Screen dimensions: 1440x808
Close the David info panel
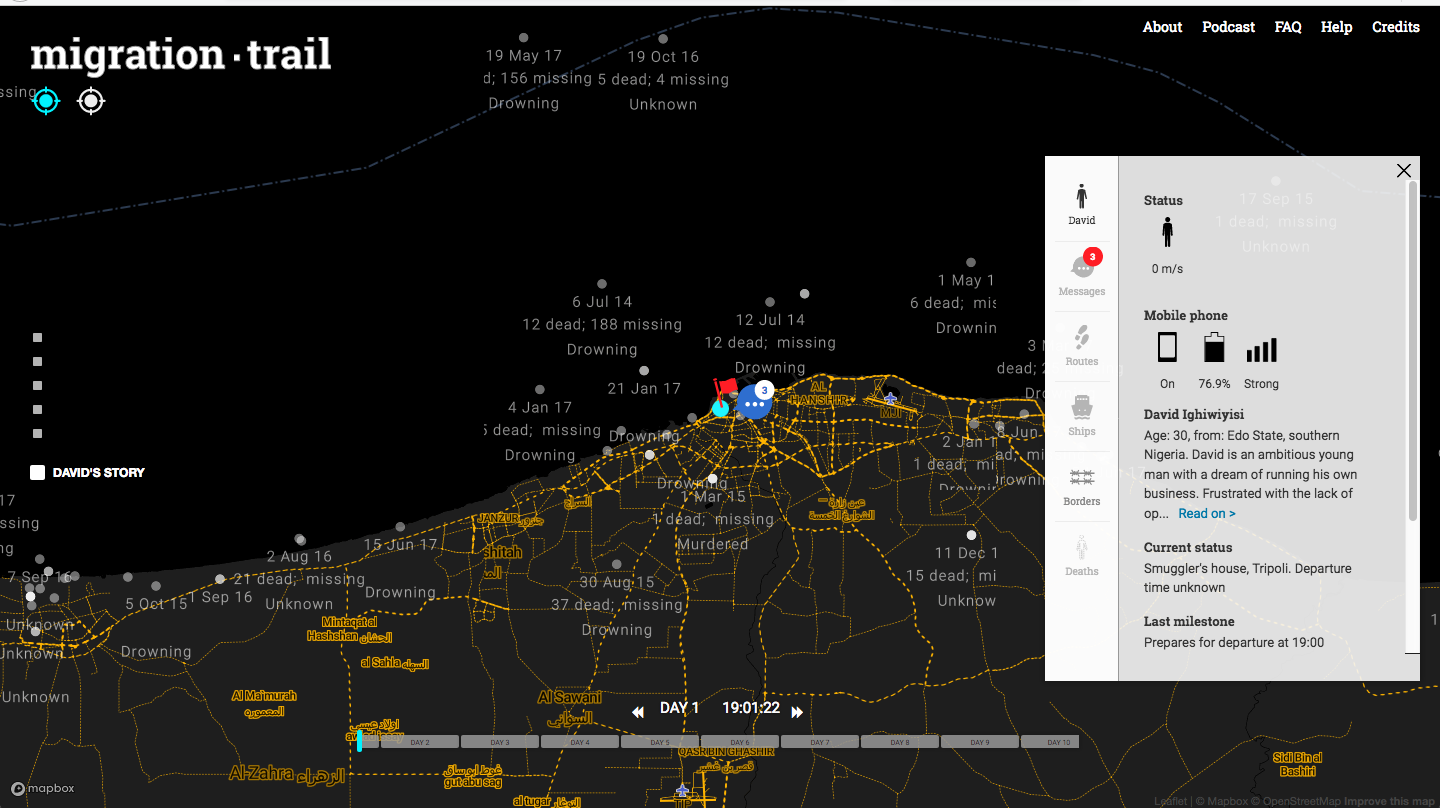(x=1404, y=171)
